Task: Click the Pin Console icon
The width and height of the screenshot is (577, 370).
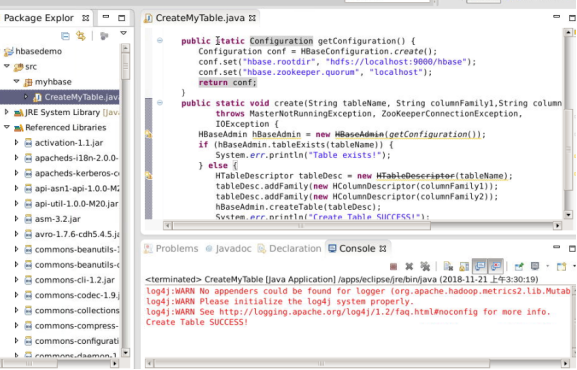Action: point(519,266)
